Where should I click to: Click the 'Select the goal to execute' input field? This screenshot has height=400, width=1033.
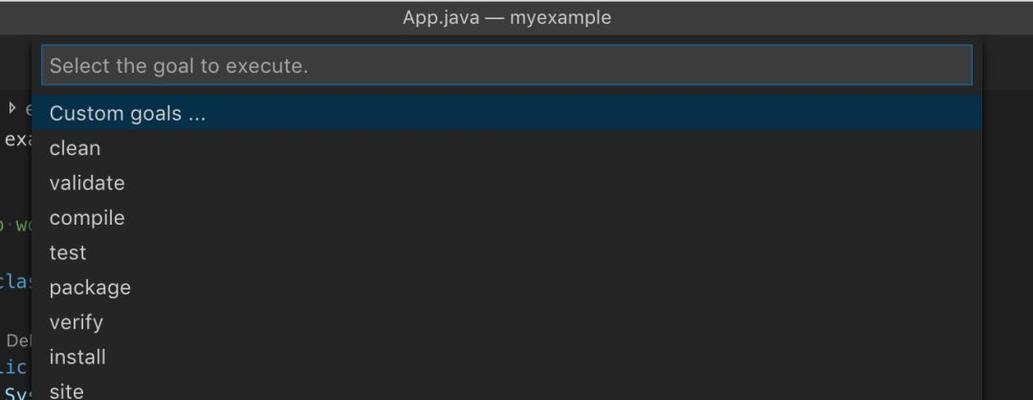click(507, 65)
